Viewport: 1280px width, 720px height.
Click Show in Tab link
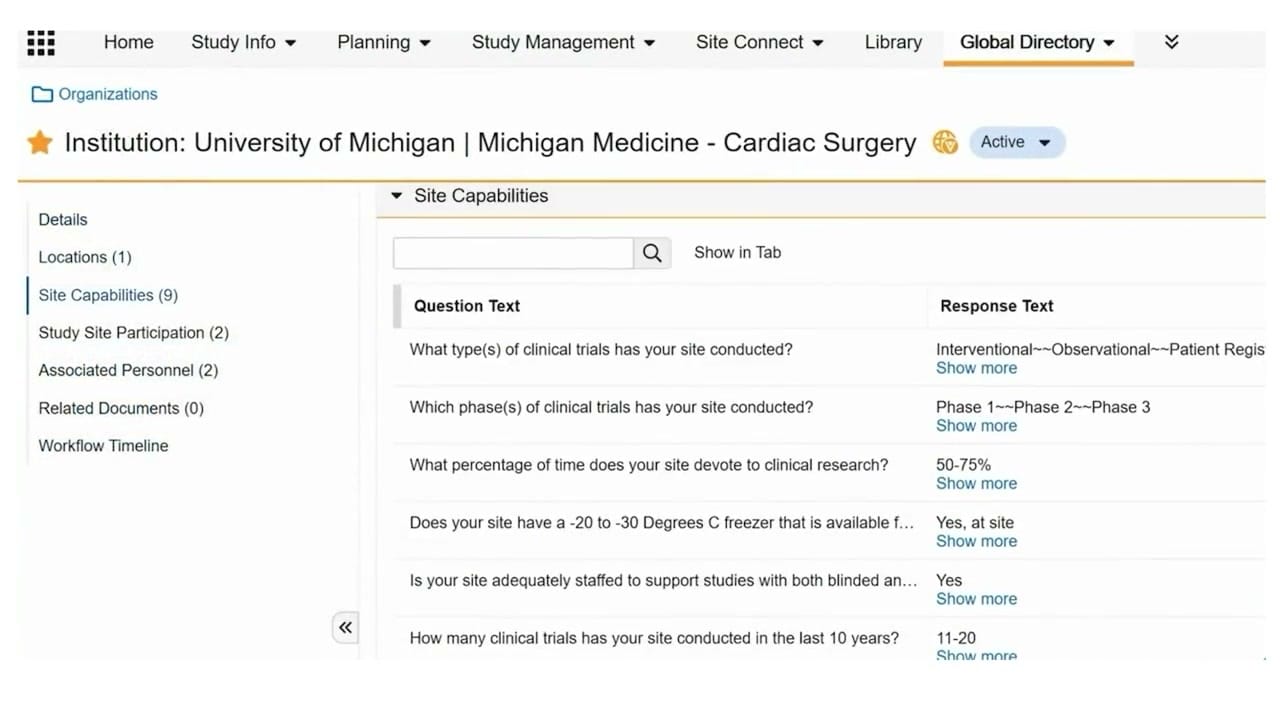pos(738,252)
